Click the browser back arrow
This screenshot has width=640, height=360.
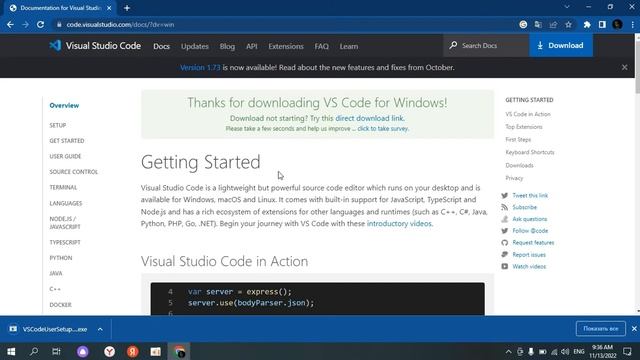(x=10, y=24)
